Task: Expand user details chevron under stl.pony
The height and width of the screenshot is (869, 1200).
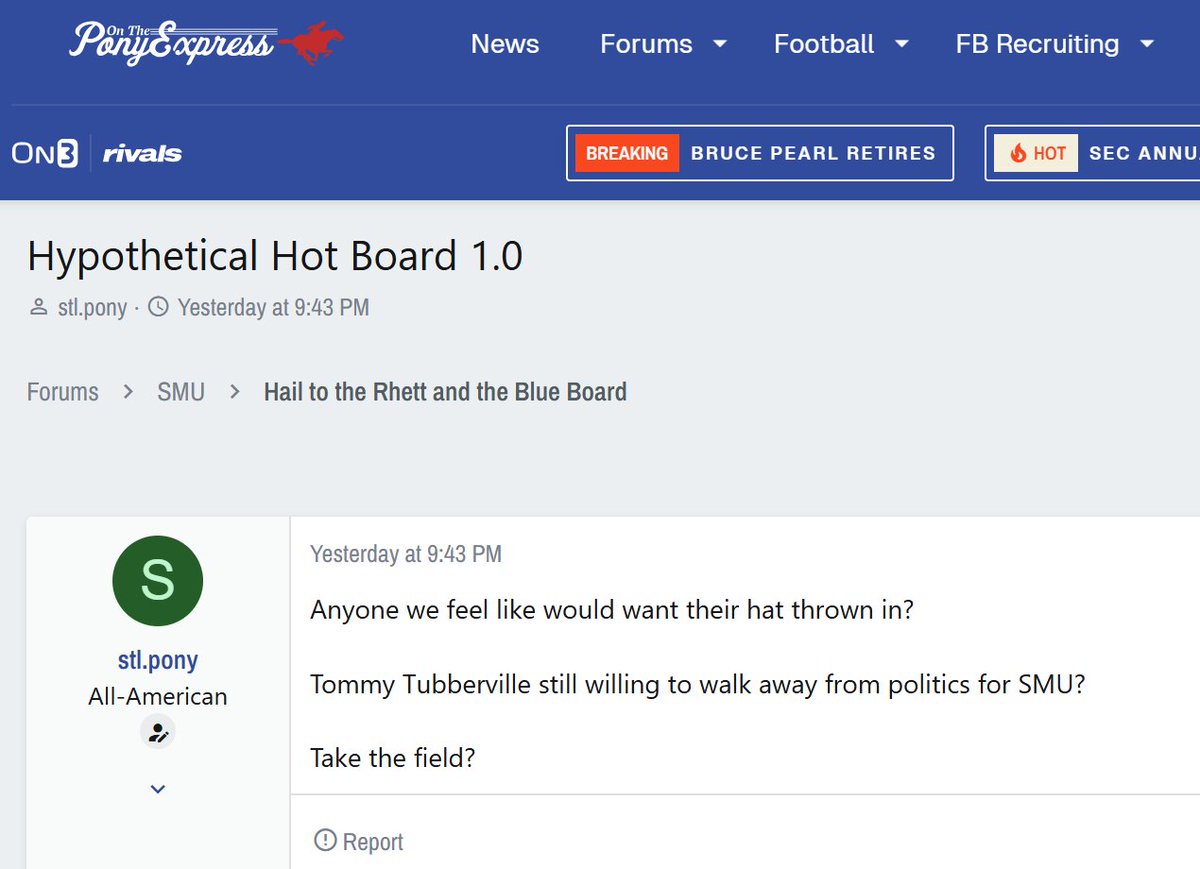Action: click(x=158, y=789)
